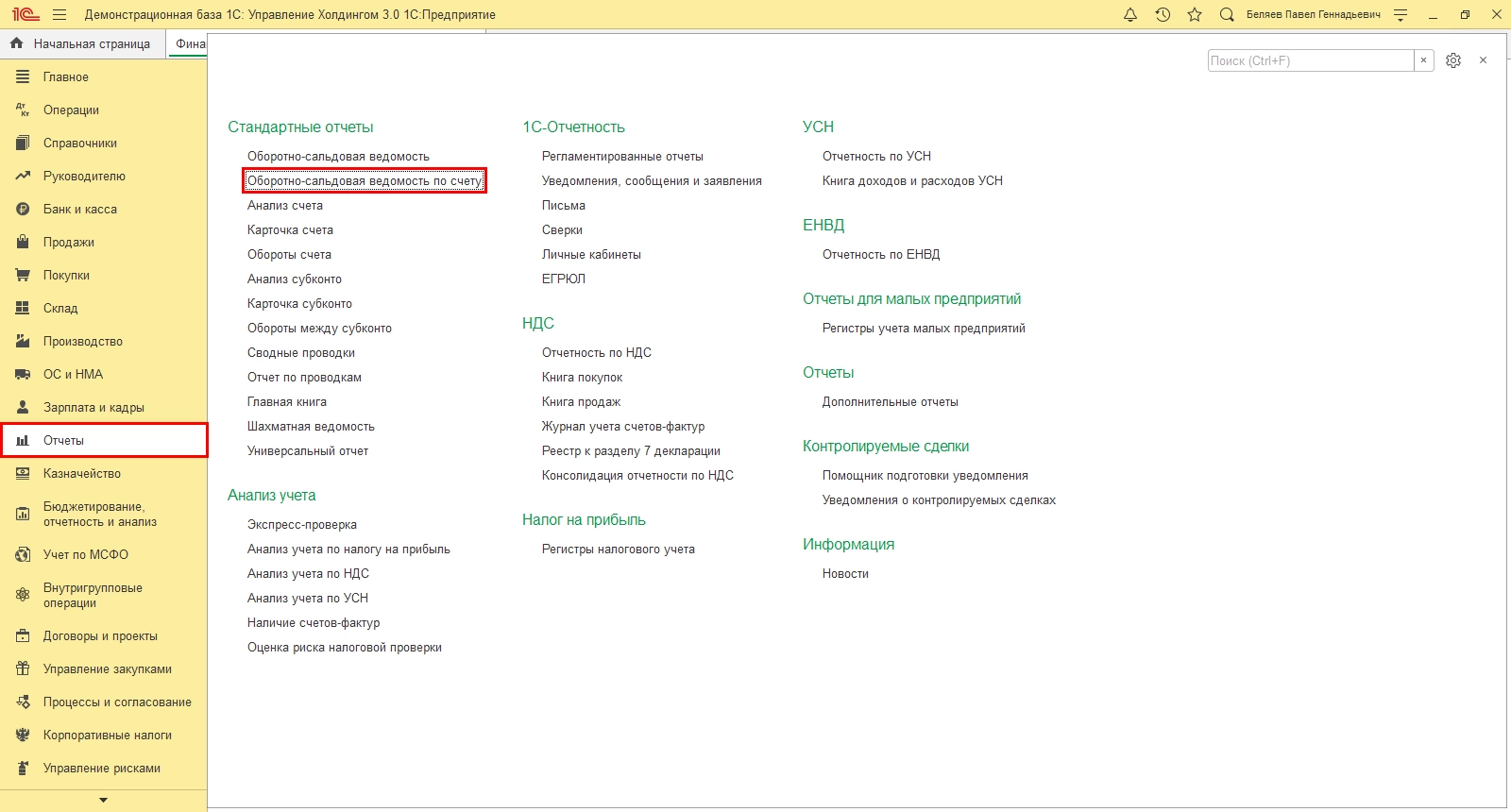Open Оценка риска налоговой проверки
Screen dimensions: 1511x812
tap(345, 647)
